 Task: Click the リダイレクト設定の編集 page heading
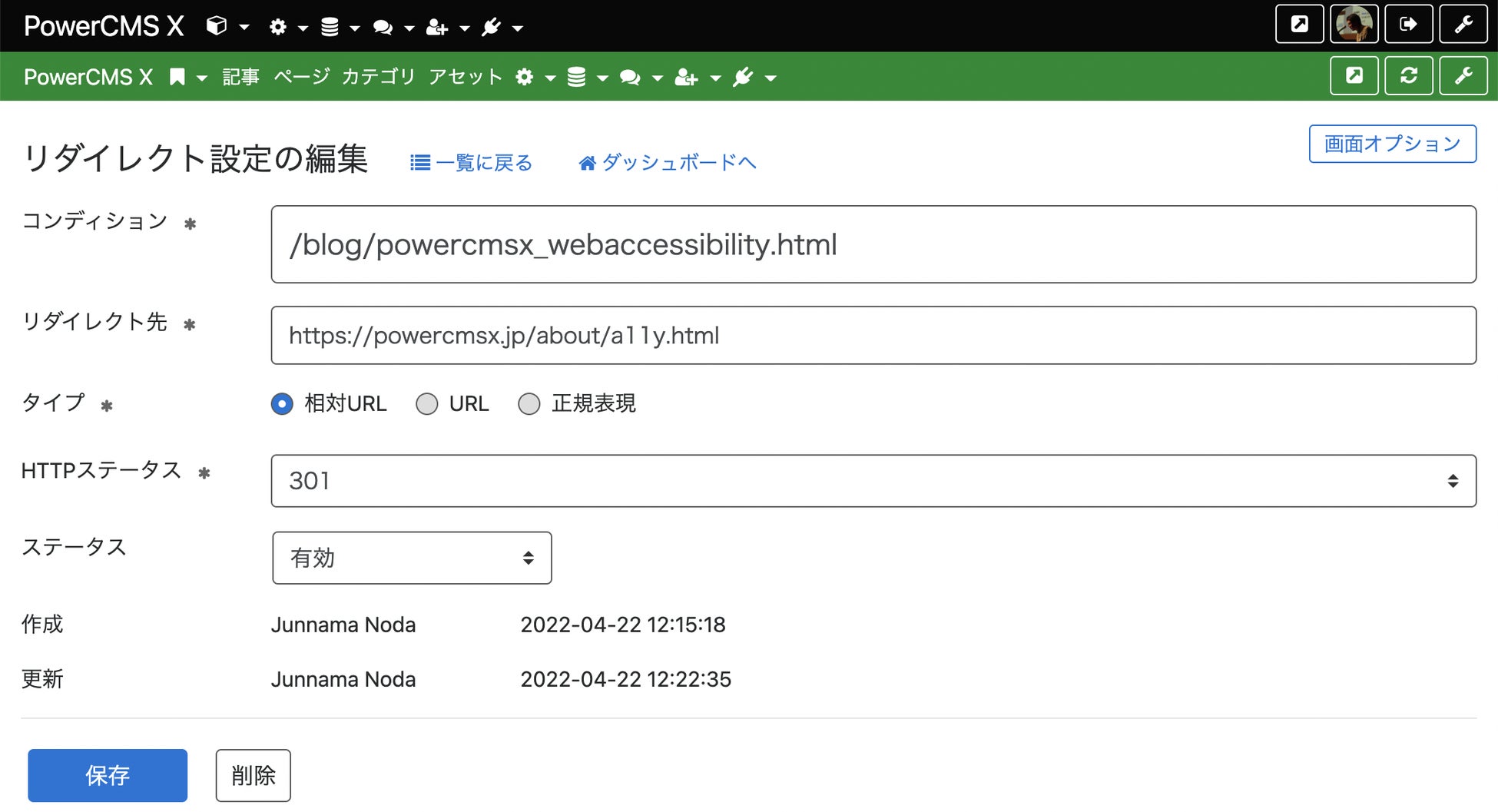pyautogui.click(x=196, y=159)
